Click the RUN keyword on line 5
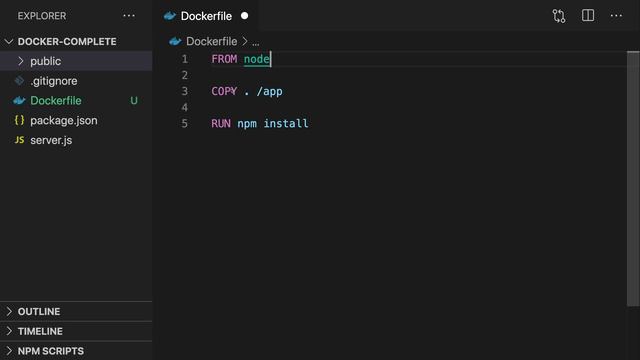 point(221,123)
